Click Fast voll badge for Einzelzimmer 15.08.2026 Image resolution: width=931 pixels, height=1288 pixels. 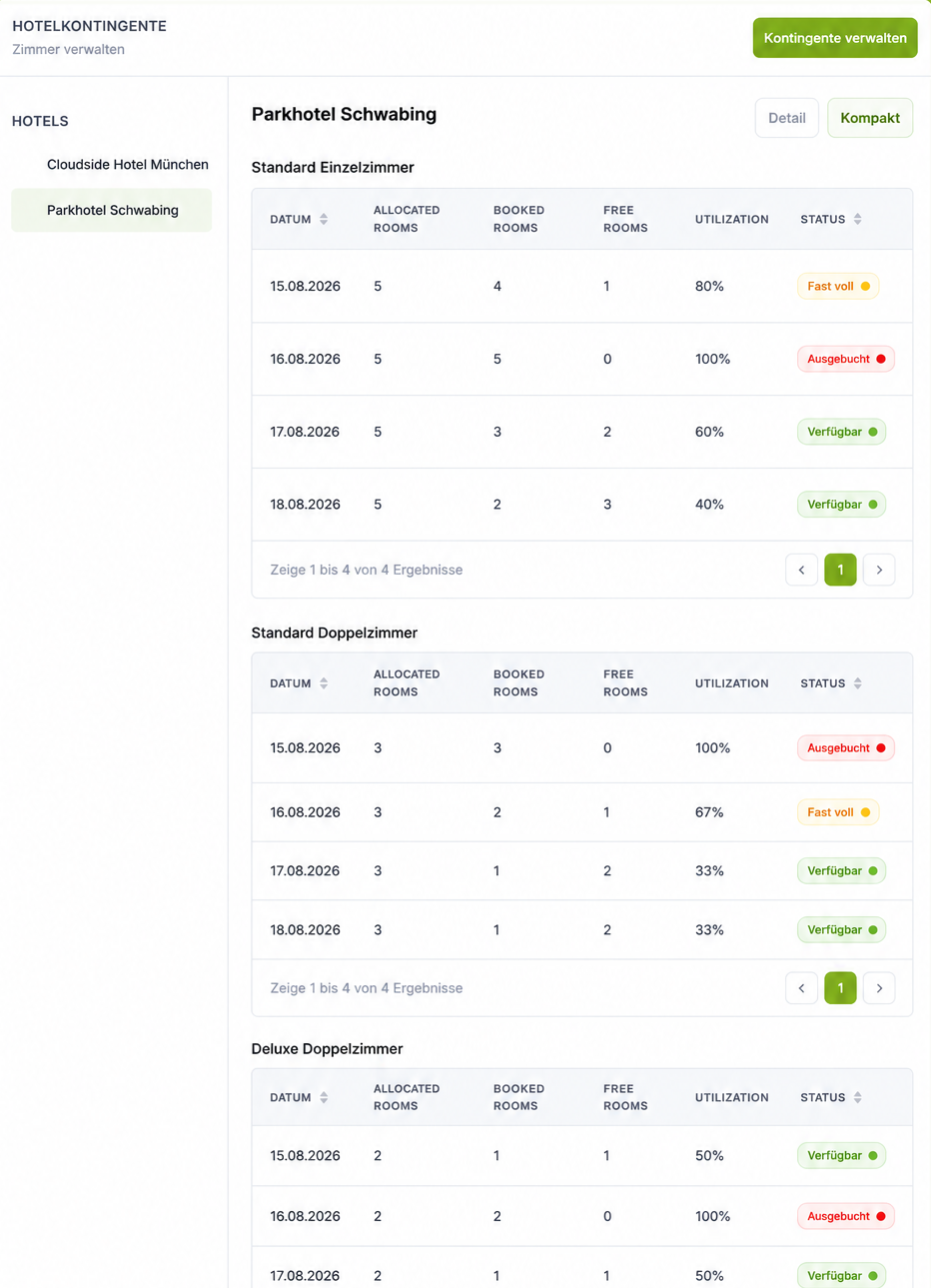(838, 286)
